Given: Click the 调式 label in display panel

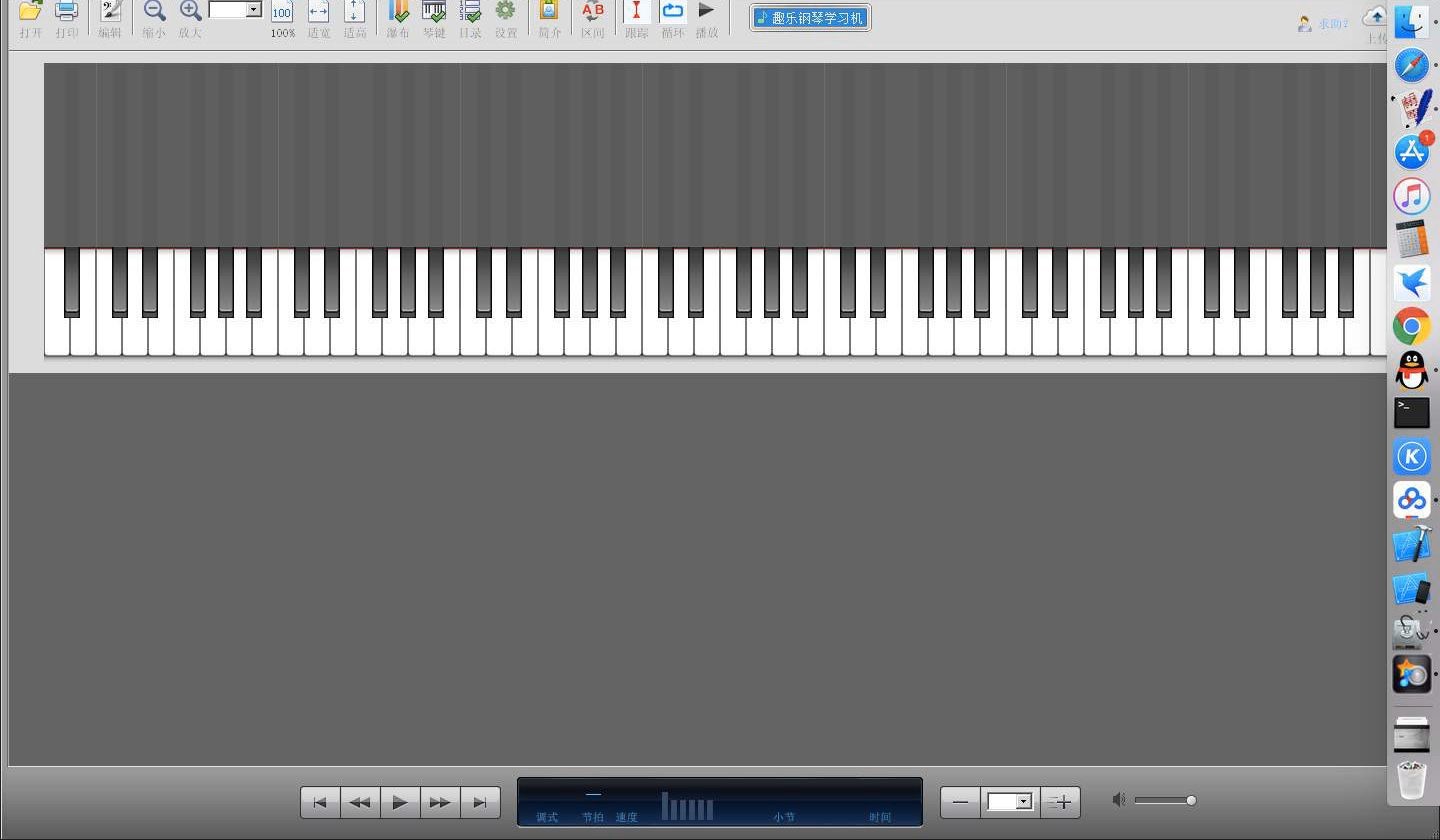Looking at the screenshot, I should [547, 817].
